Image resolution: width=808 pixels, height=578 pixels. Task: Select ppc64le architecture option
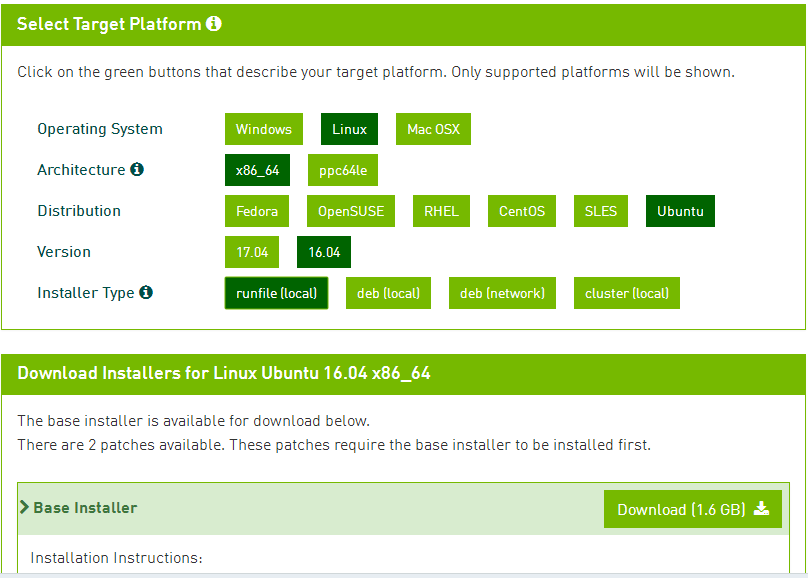coord(343,170)
